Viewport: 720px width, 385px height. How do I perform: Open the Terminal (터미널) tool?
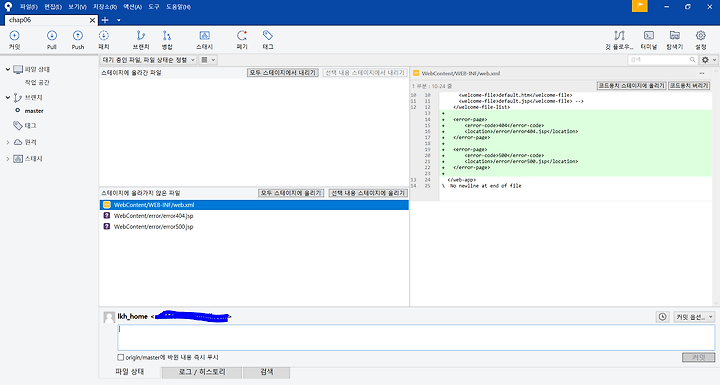[x=649, y=40]
